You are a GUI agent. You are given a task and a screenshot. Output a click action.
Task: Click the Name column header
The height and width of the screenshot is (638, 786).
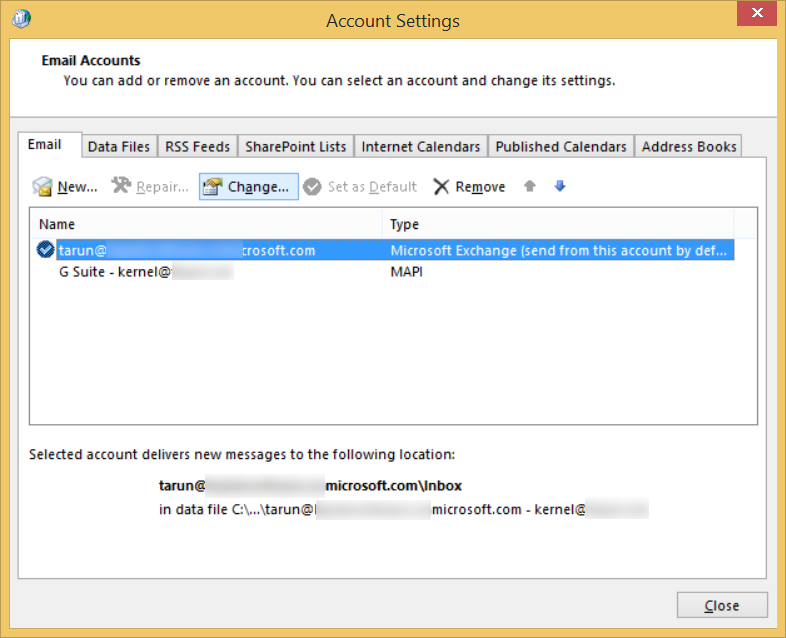[206, 224]
